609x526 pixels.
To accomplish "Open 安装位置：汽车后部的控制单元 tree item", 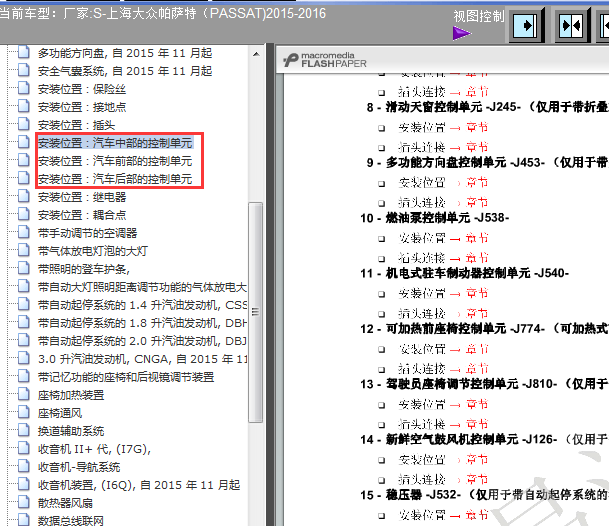I will [x=115, y=179].
